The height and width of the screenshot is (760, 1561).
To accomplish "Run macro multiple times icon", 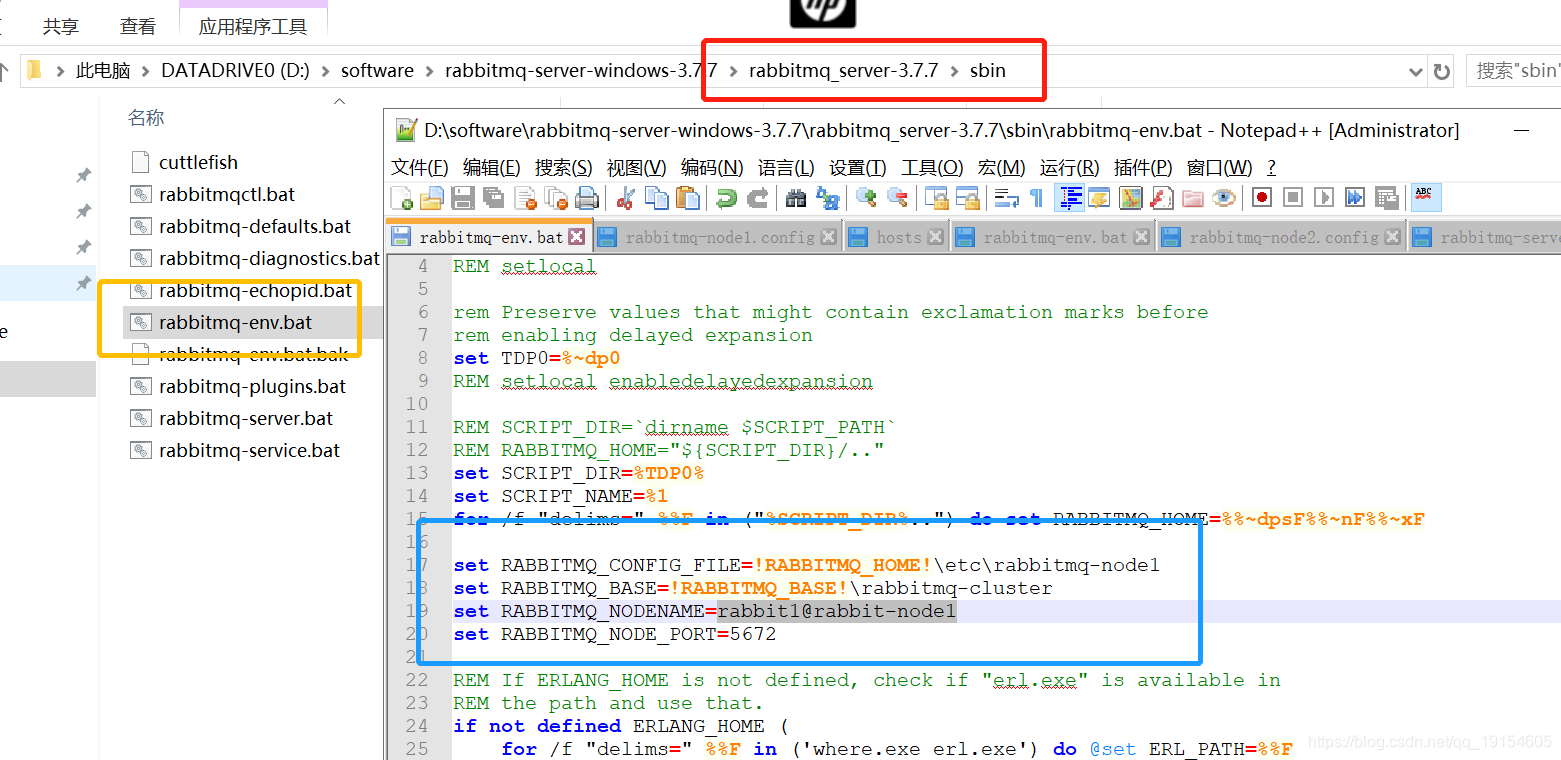I will pyautogui.click(x=1355, y=198).
